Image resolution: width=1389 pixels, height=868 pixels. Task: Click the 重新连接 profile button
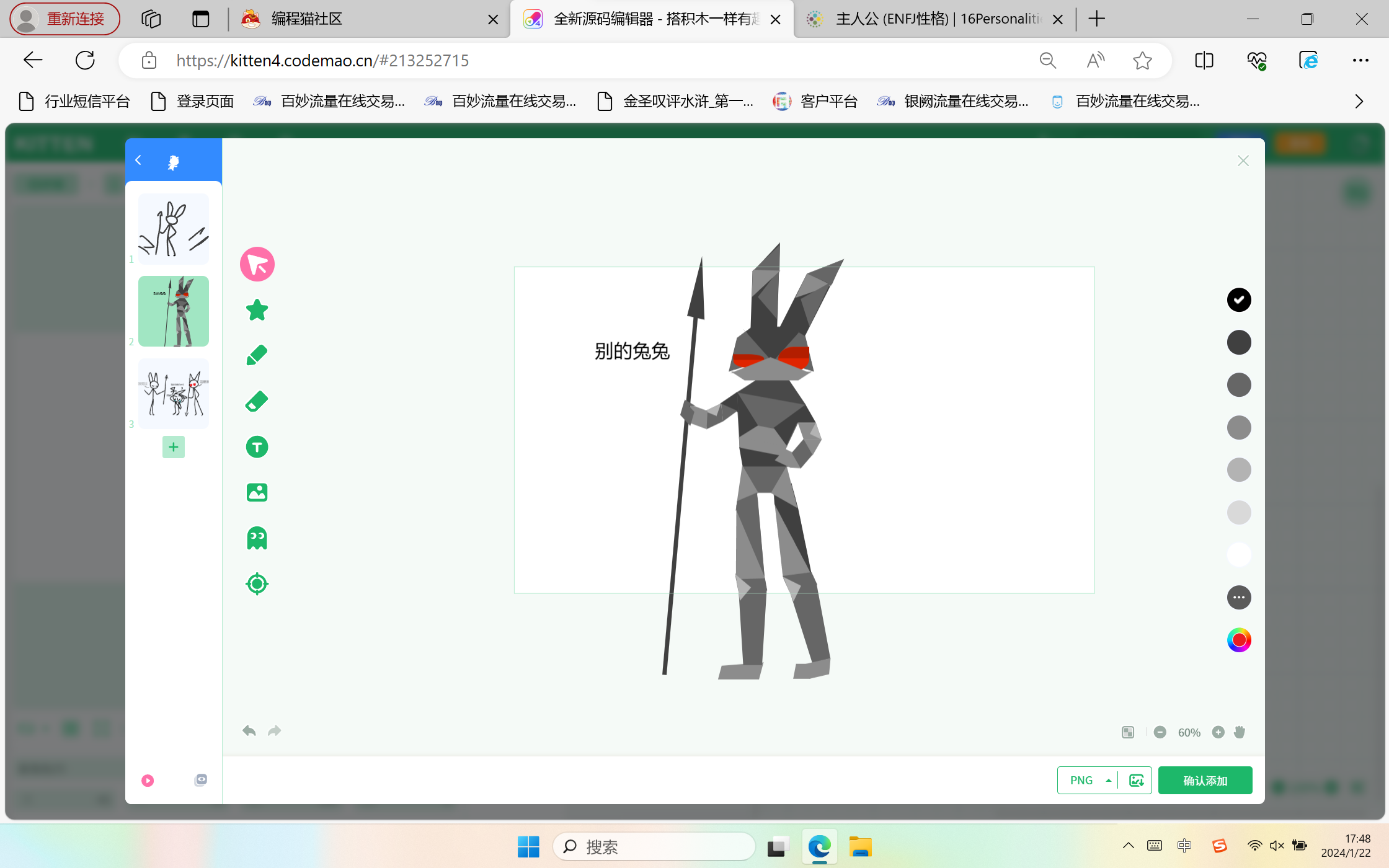[x=65, y=19]
